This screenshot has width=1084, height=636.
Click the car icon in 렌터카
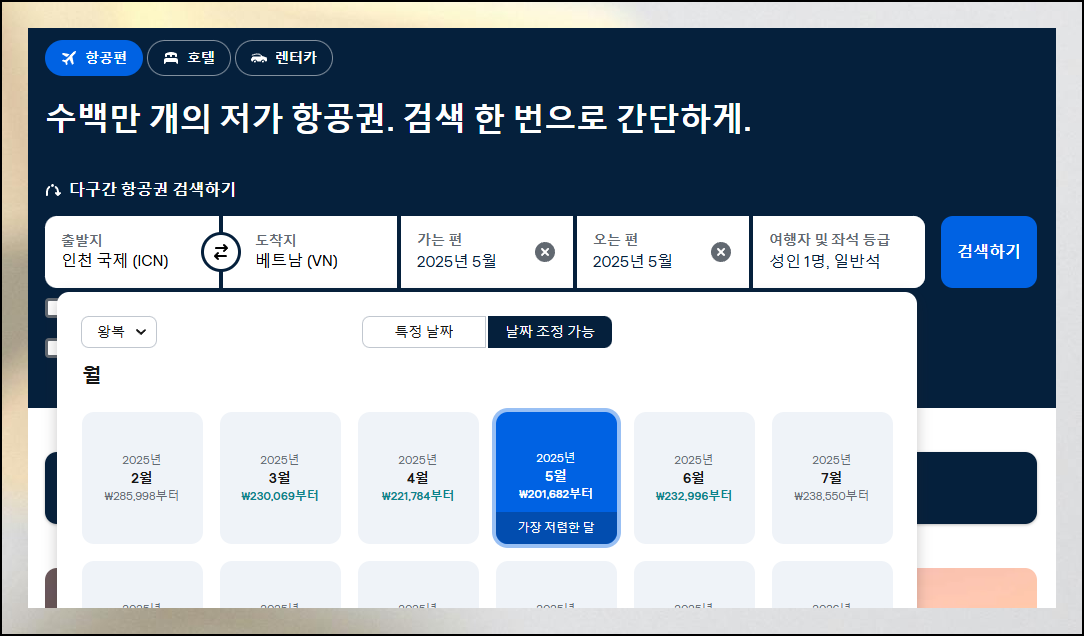pos(259,58)
